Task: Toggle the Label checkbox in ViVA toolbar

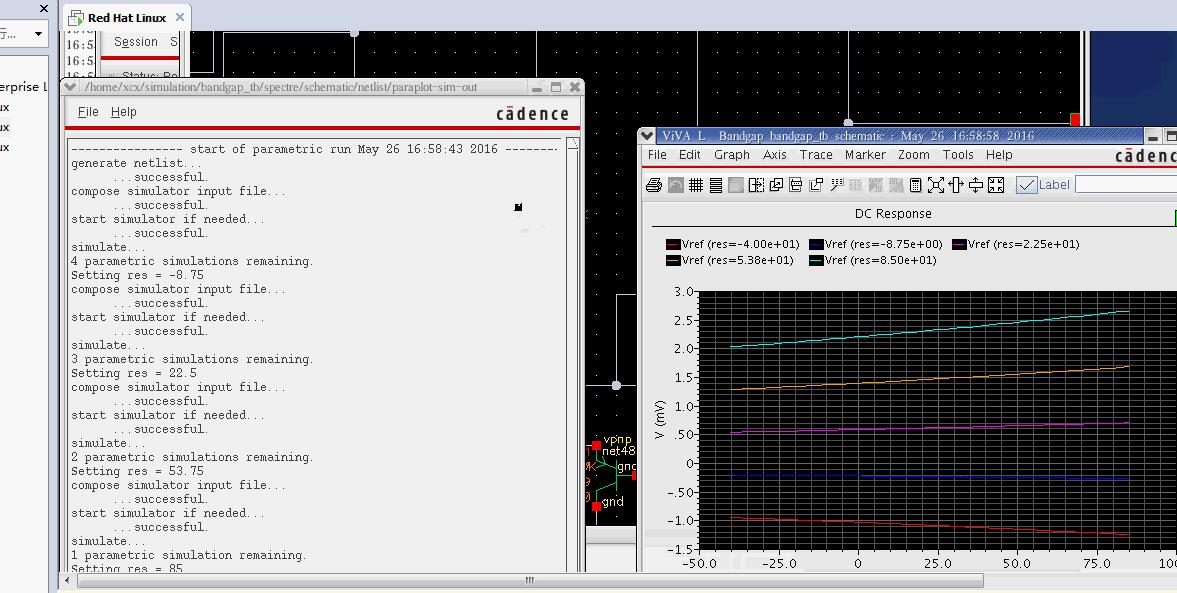Action: (1026, 185)
